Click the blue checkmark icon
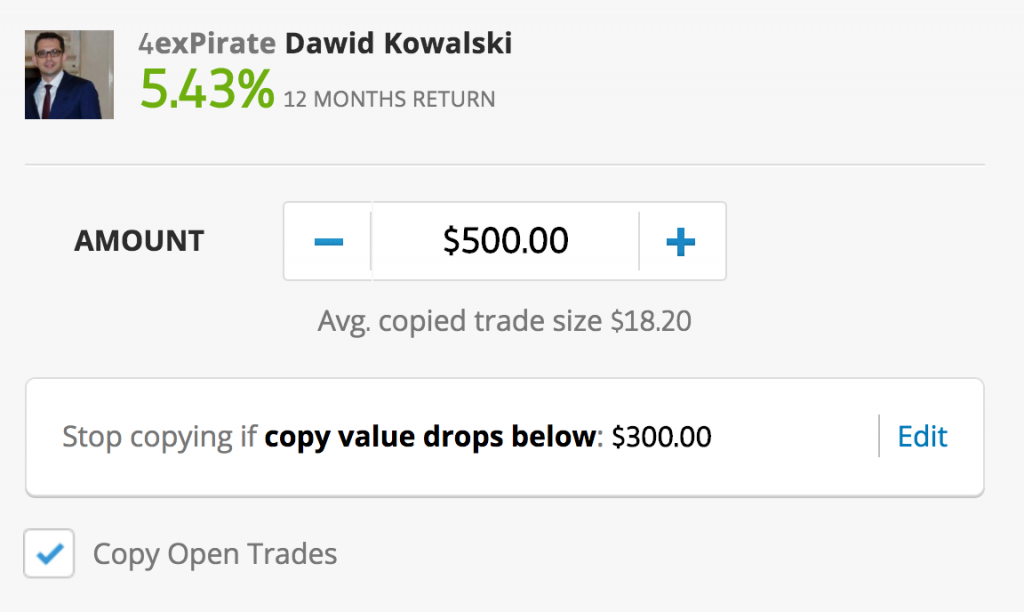Image resolution: width=1024 pixels, height=612 pixels. pos(50,554)
